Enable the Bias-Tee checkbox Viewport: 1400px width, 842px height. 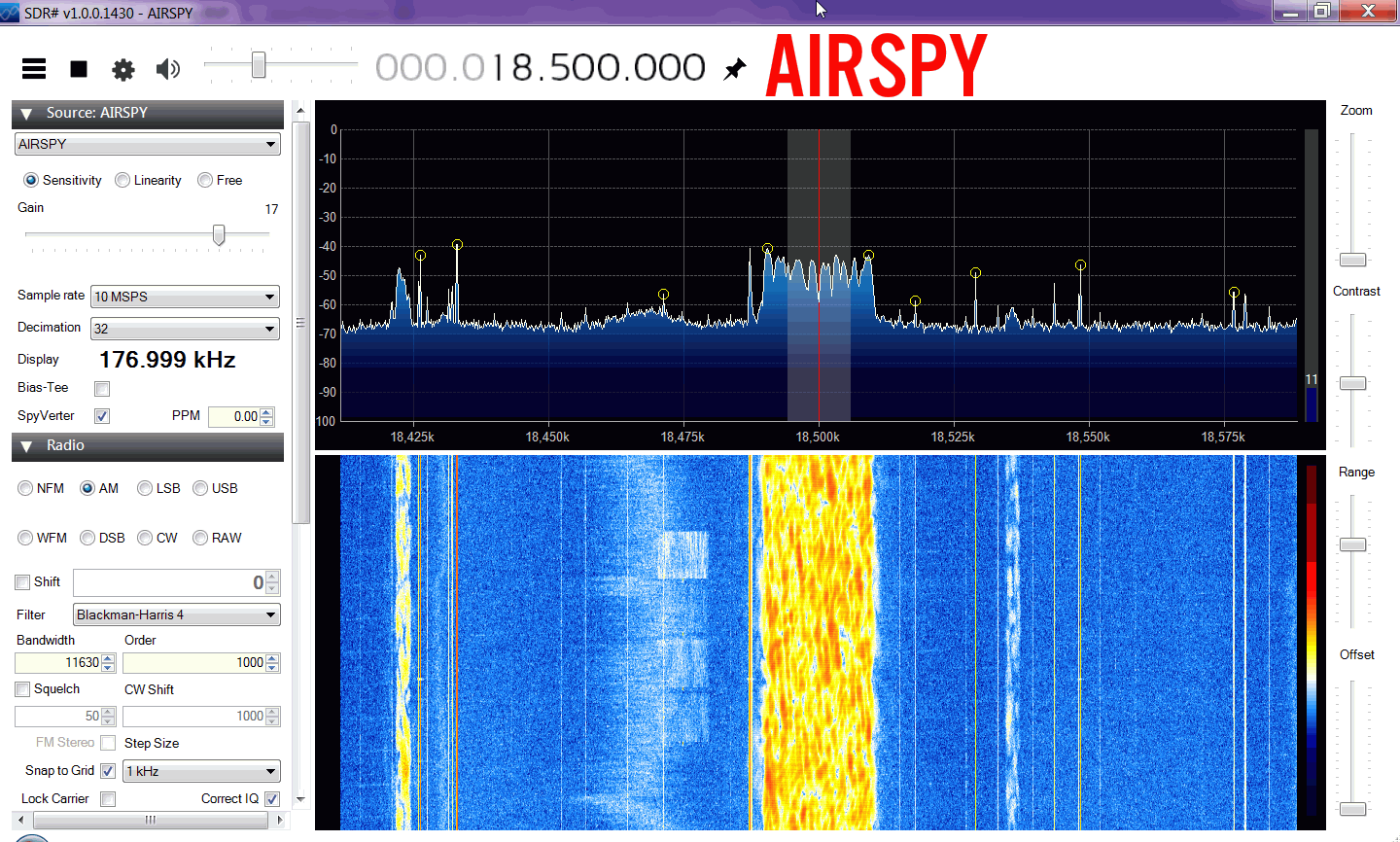(102, 389)
